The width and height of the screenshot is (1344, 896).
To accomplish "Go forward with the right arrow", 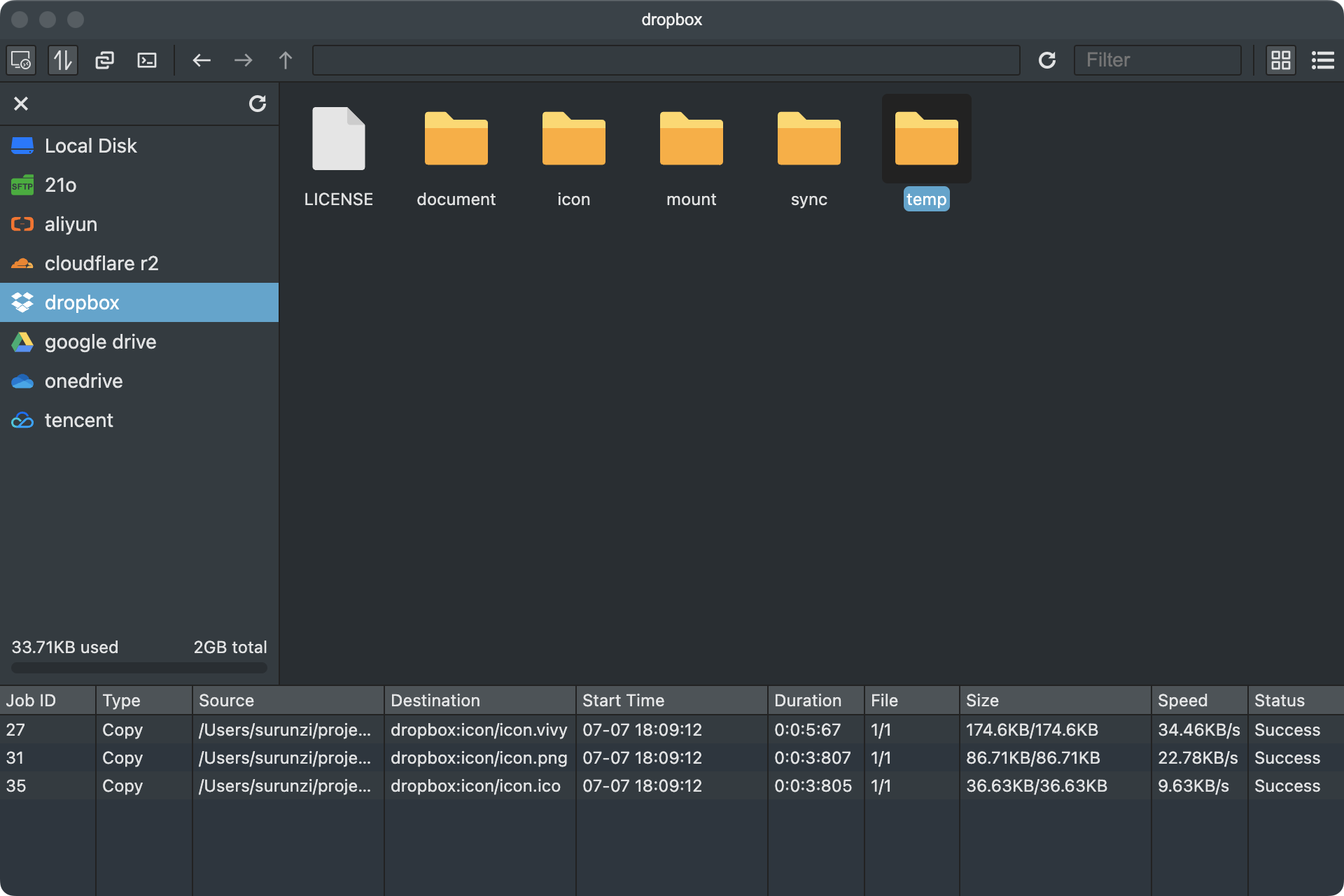I will click(244, 60).
